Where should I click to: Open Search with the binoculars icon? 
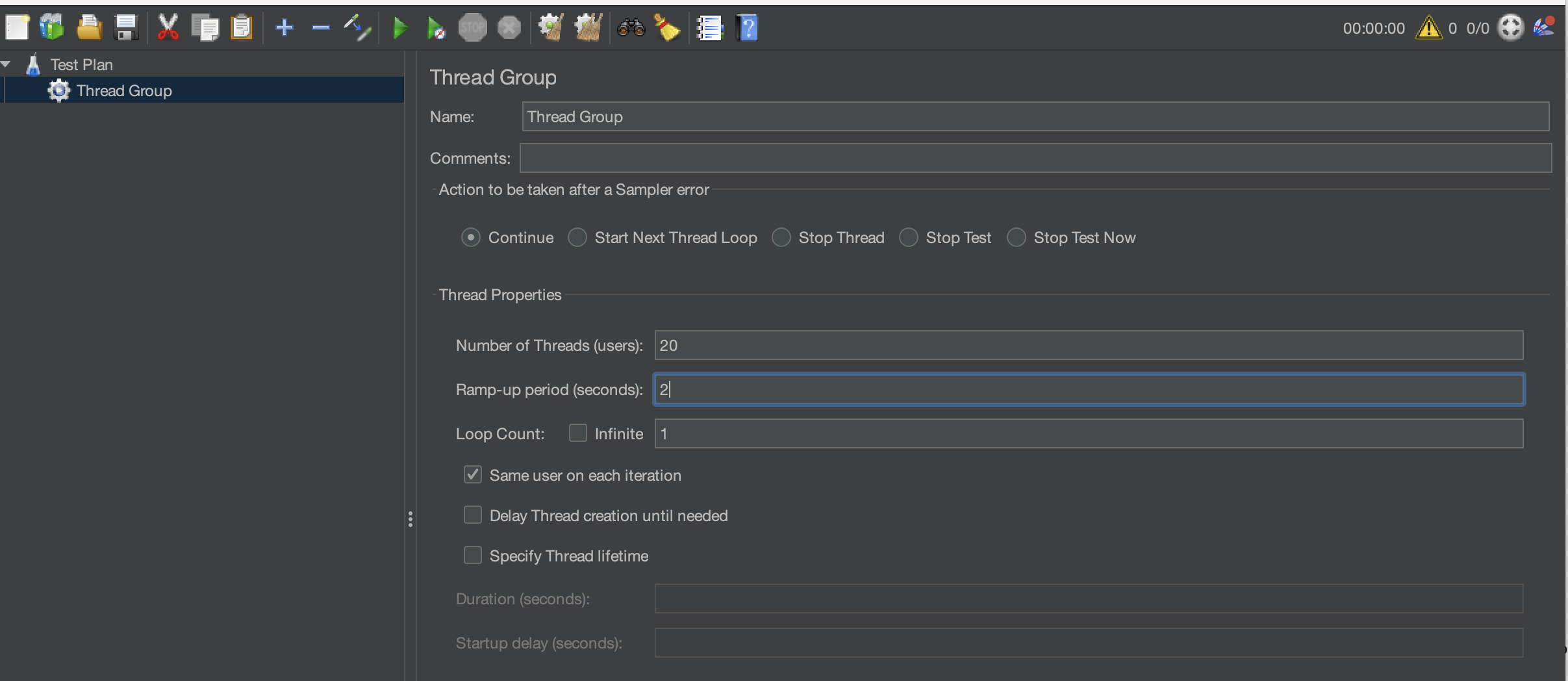tap(631, 28)
